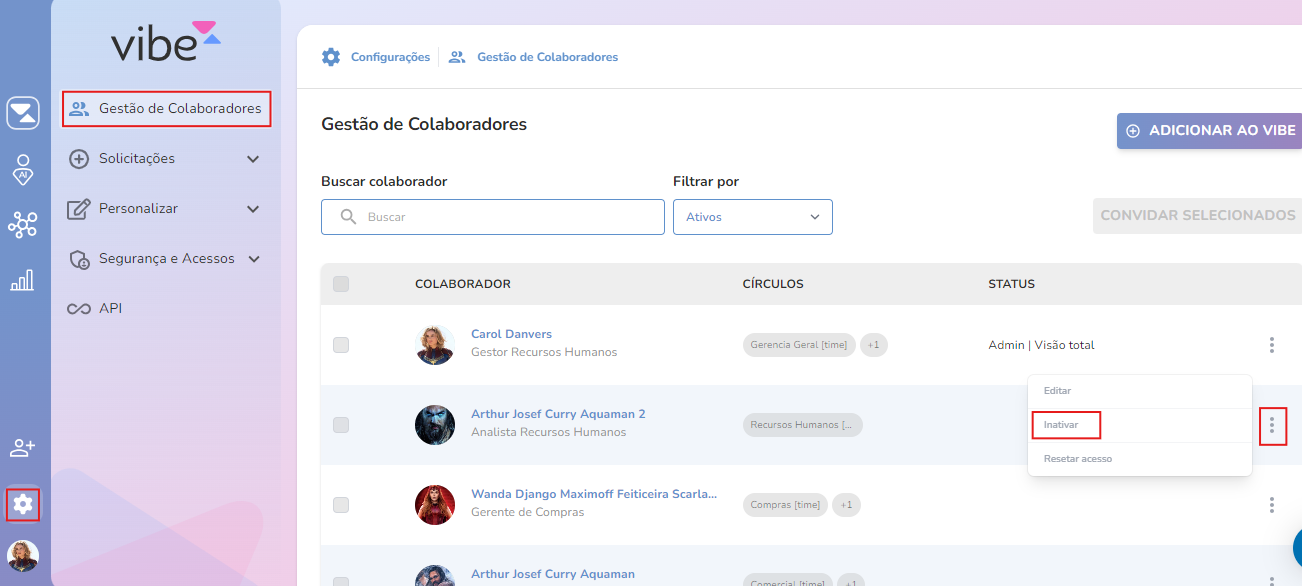Viewport: 1302px width, 586px height.
Task: Open Carol Danvers' profile link
Action: (x=511, y=334)
